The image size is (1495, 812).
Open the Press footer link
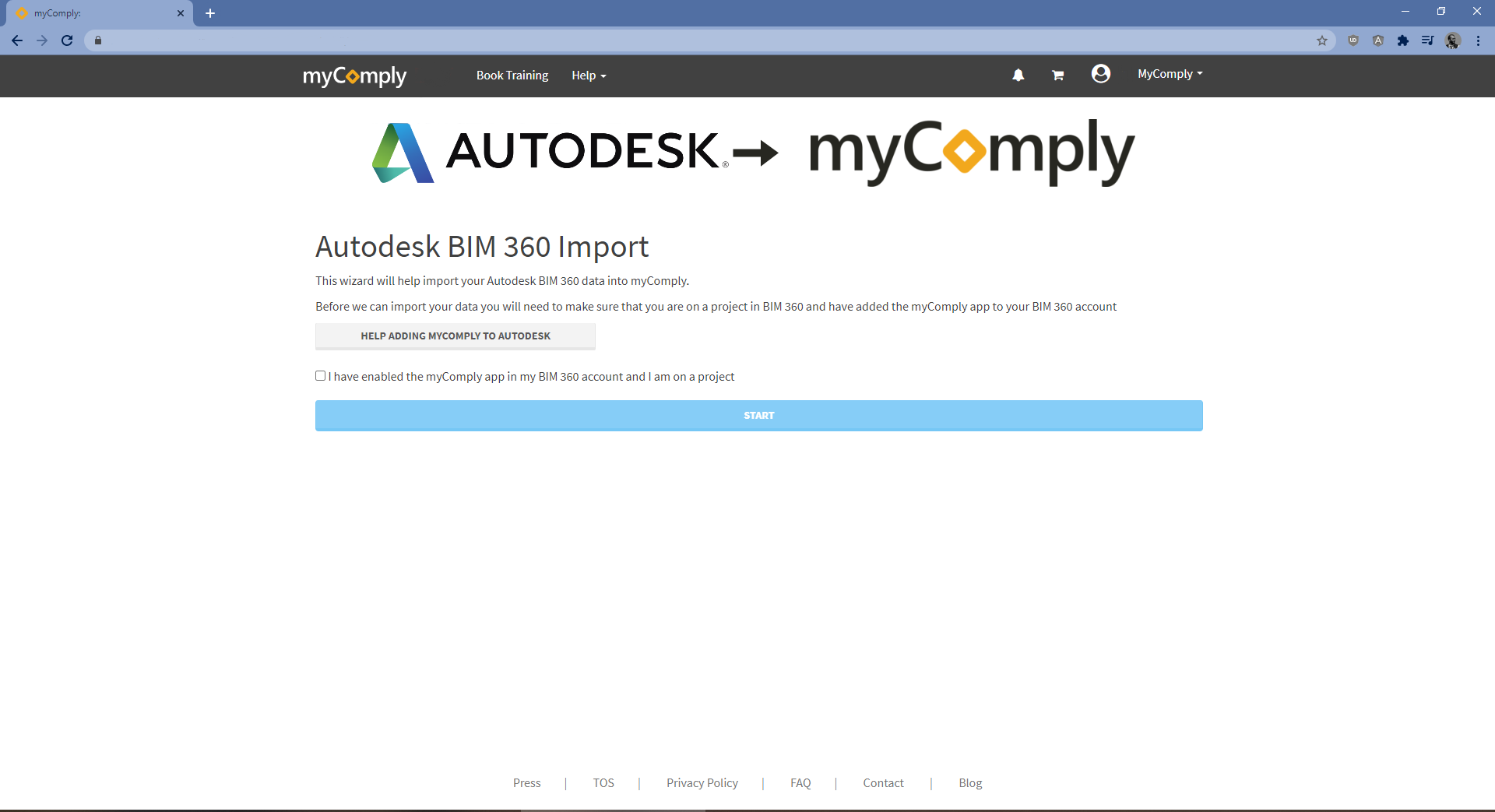(527, 783)
